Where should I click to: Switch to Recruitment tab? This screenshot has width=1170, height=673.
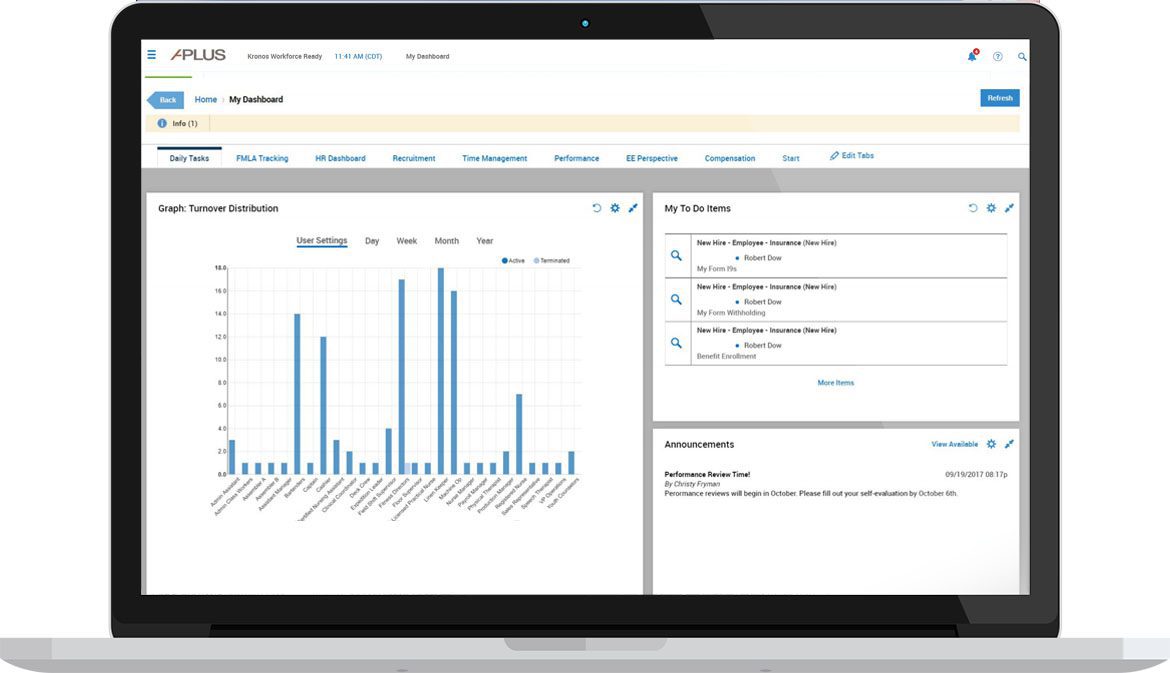[413, 158]
